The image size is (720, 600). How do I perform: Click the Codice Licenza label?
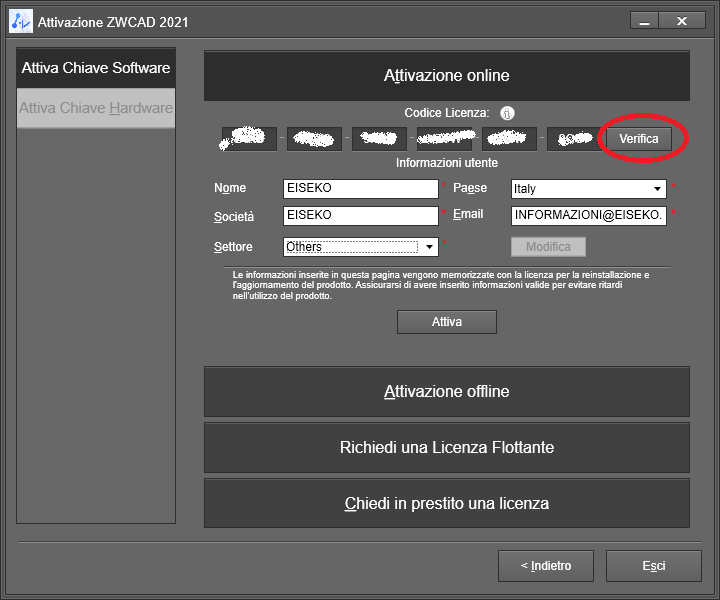click(x=447, y=113)
